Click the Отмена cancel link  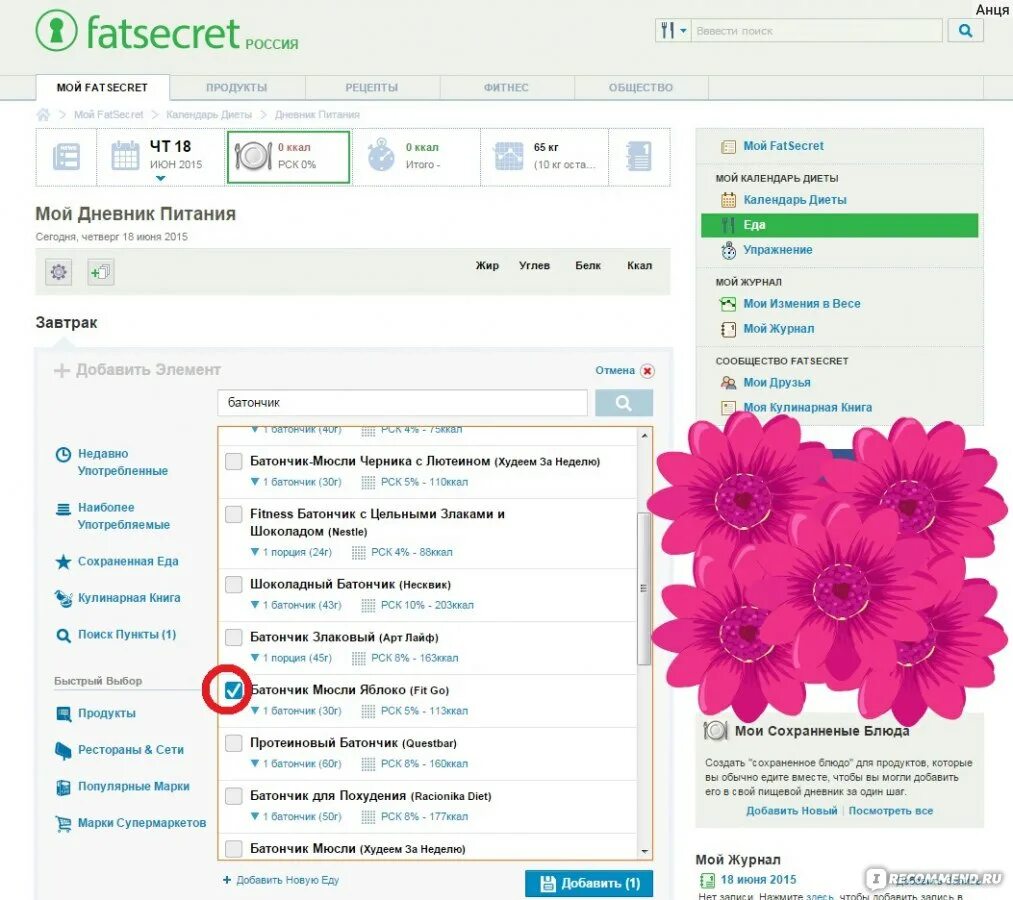(614, 370)
